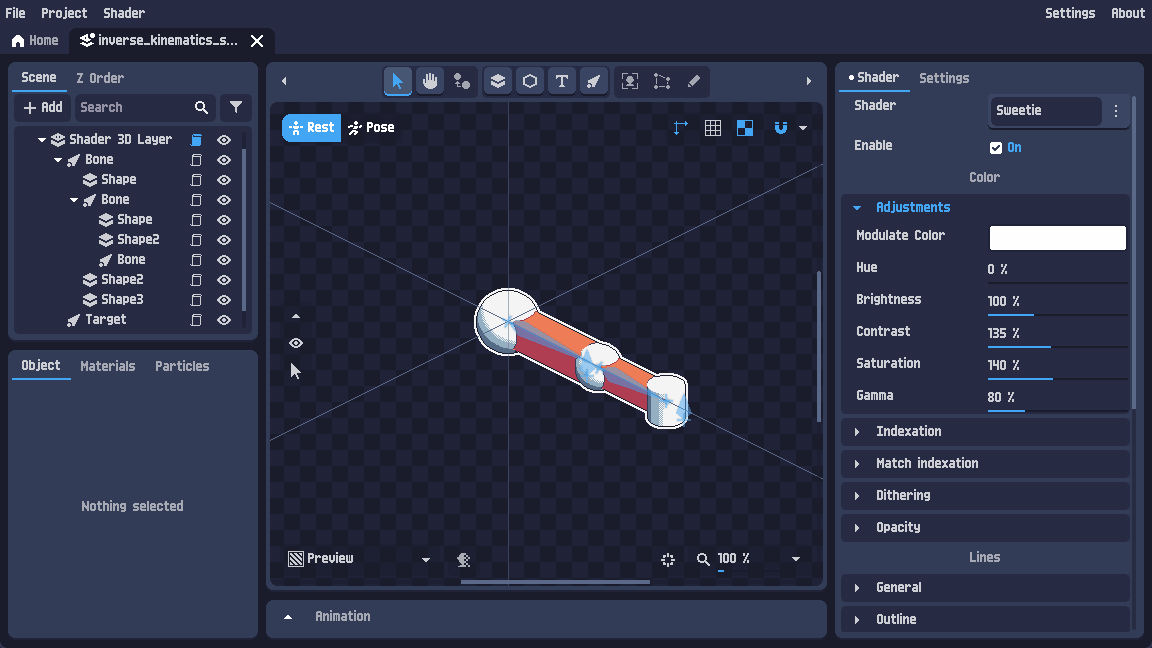Viewport: 1152px width, 648px height.
Task: Switch to the Materials tab
Action: (x=107, y=366)
